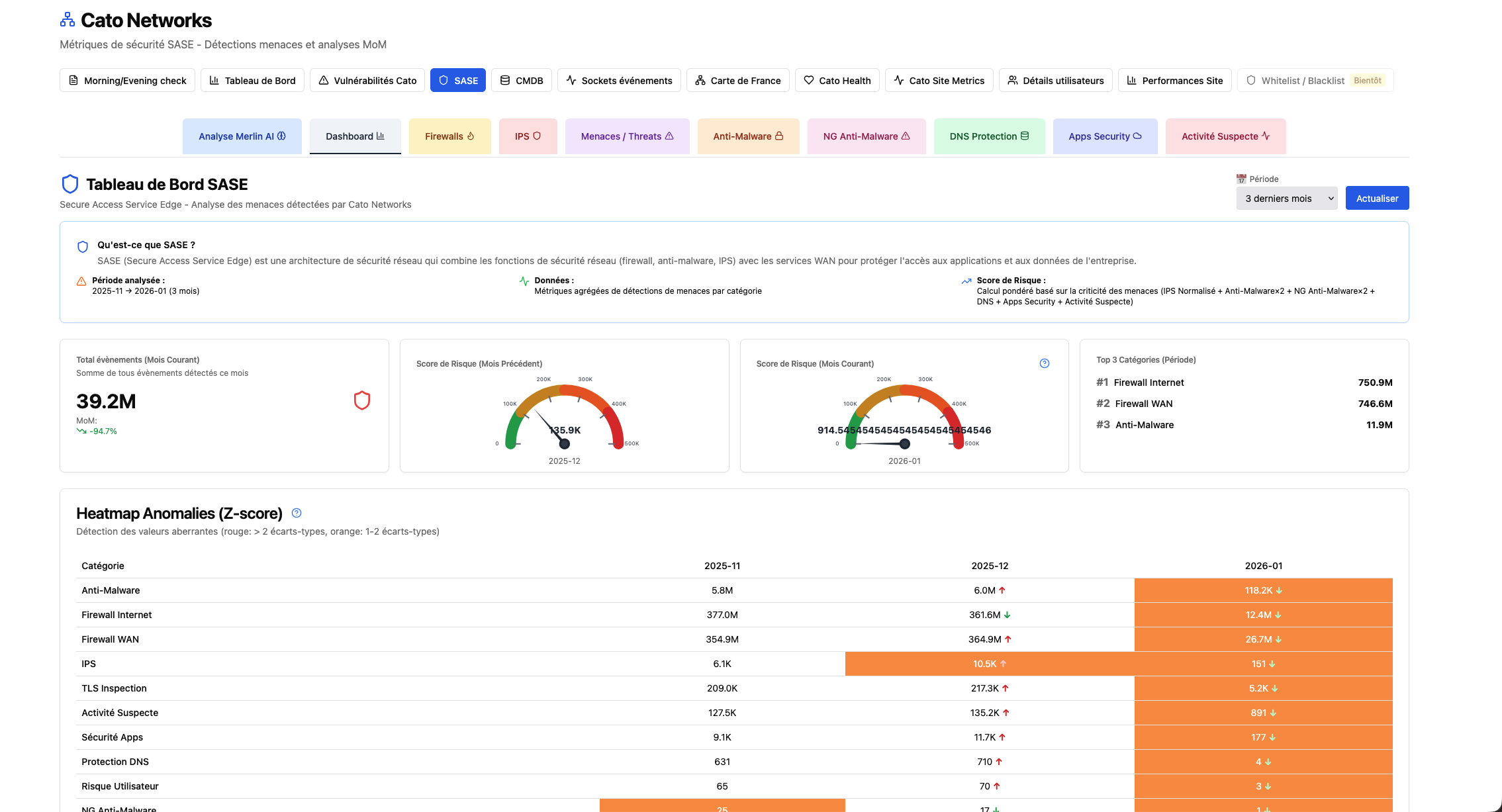Click help icon in Score de Risque Mois Courant card
The height and width of the screenshot is (812, 1502).
tap(1045, 363)
